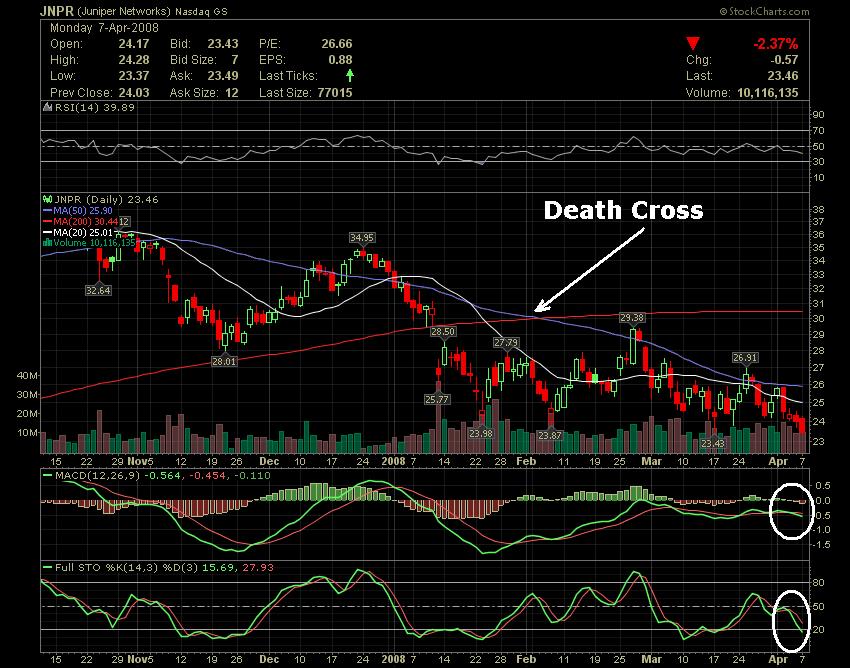Click the (Juniper Networks) company name
Image resolution: width=850 pixels, height=668 pixels.
(124, 11)
